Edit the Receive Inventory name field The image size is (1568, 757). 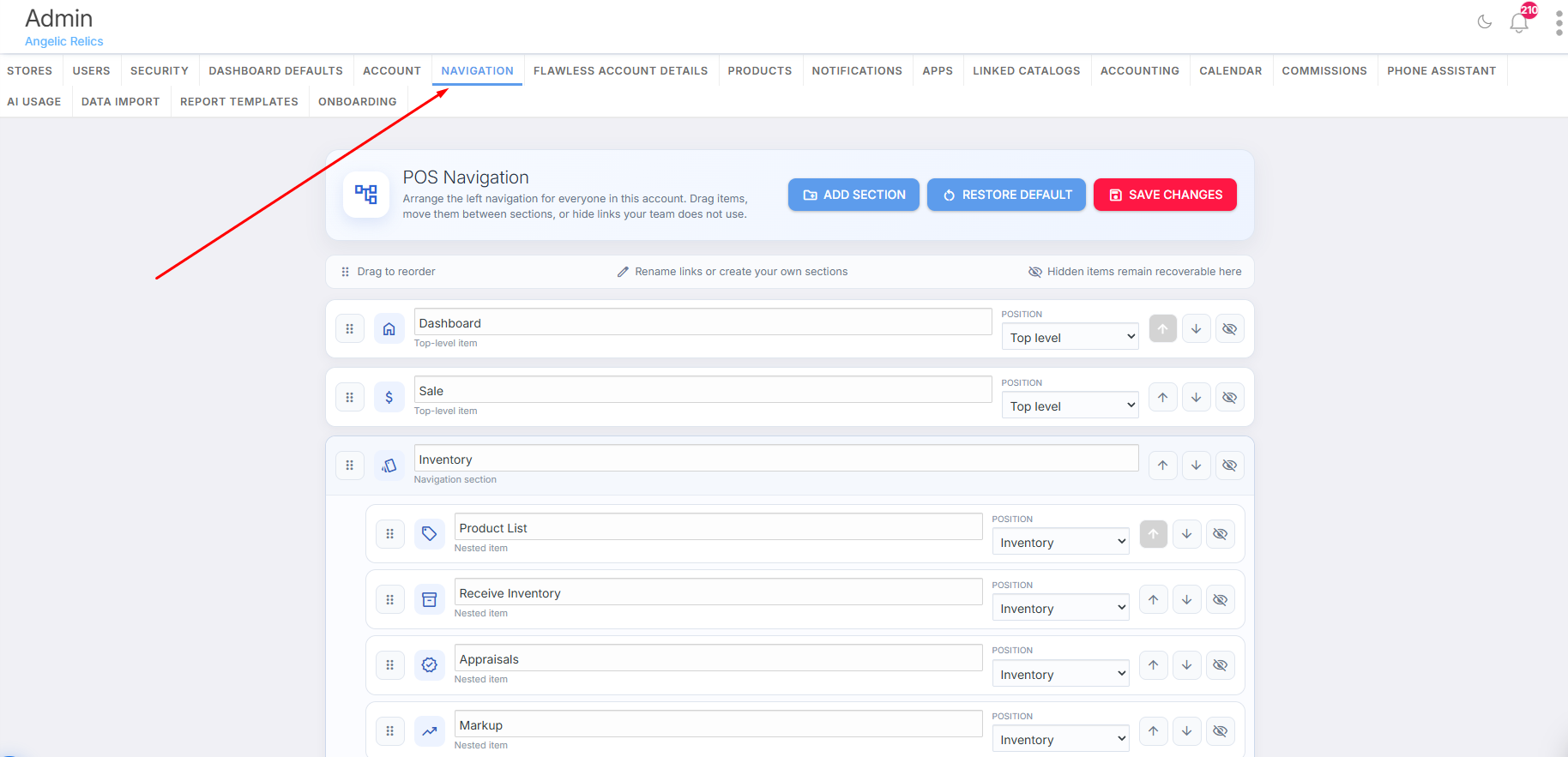tap(719, 592)
